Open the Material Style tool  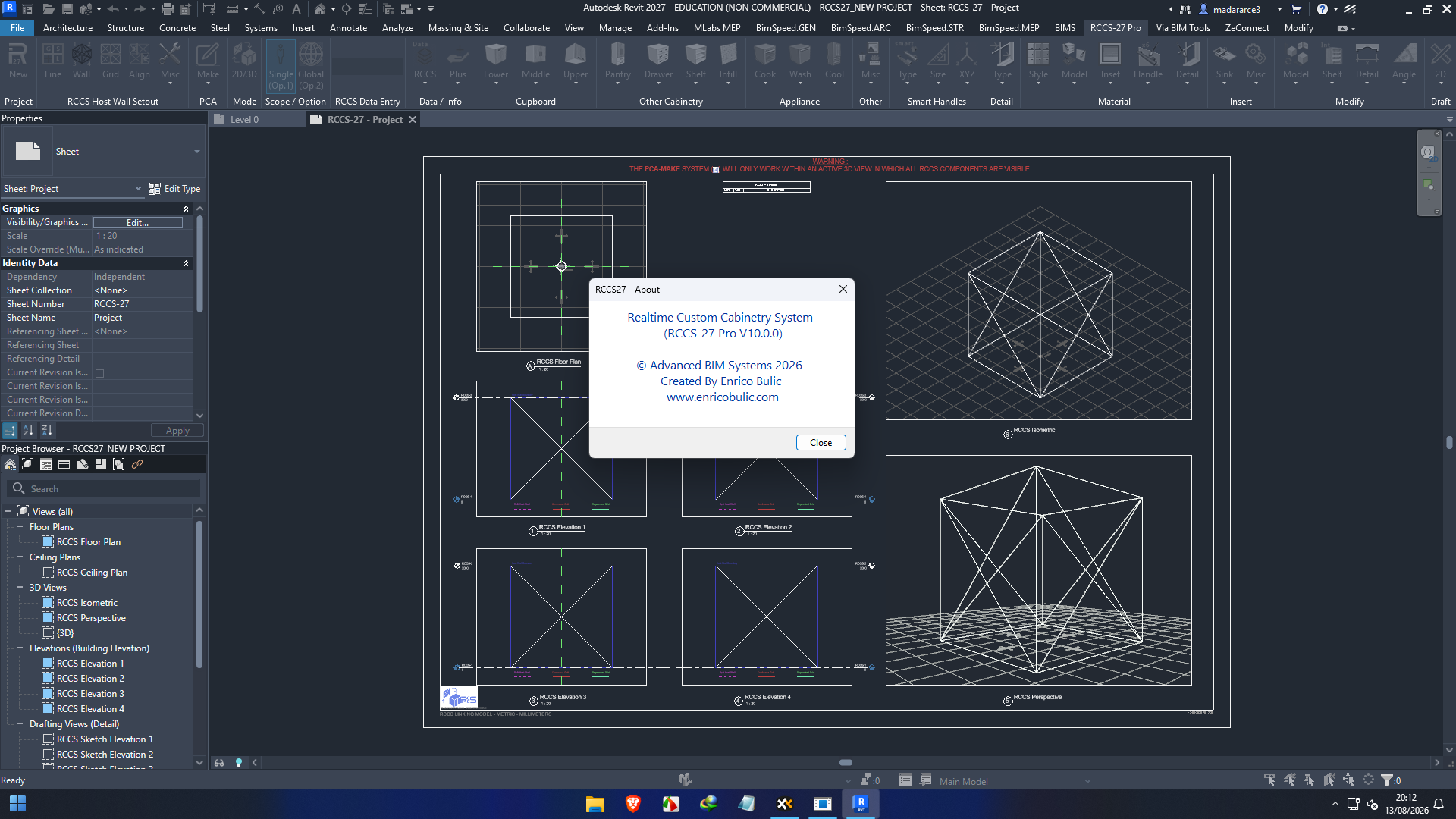coord(1038,62)
